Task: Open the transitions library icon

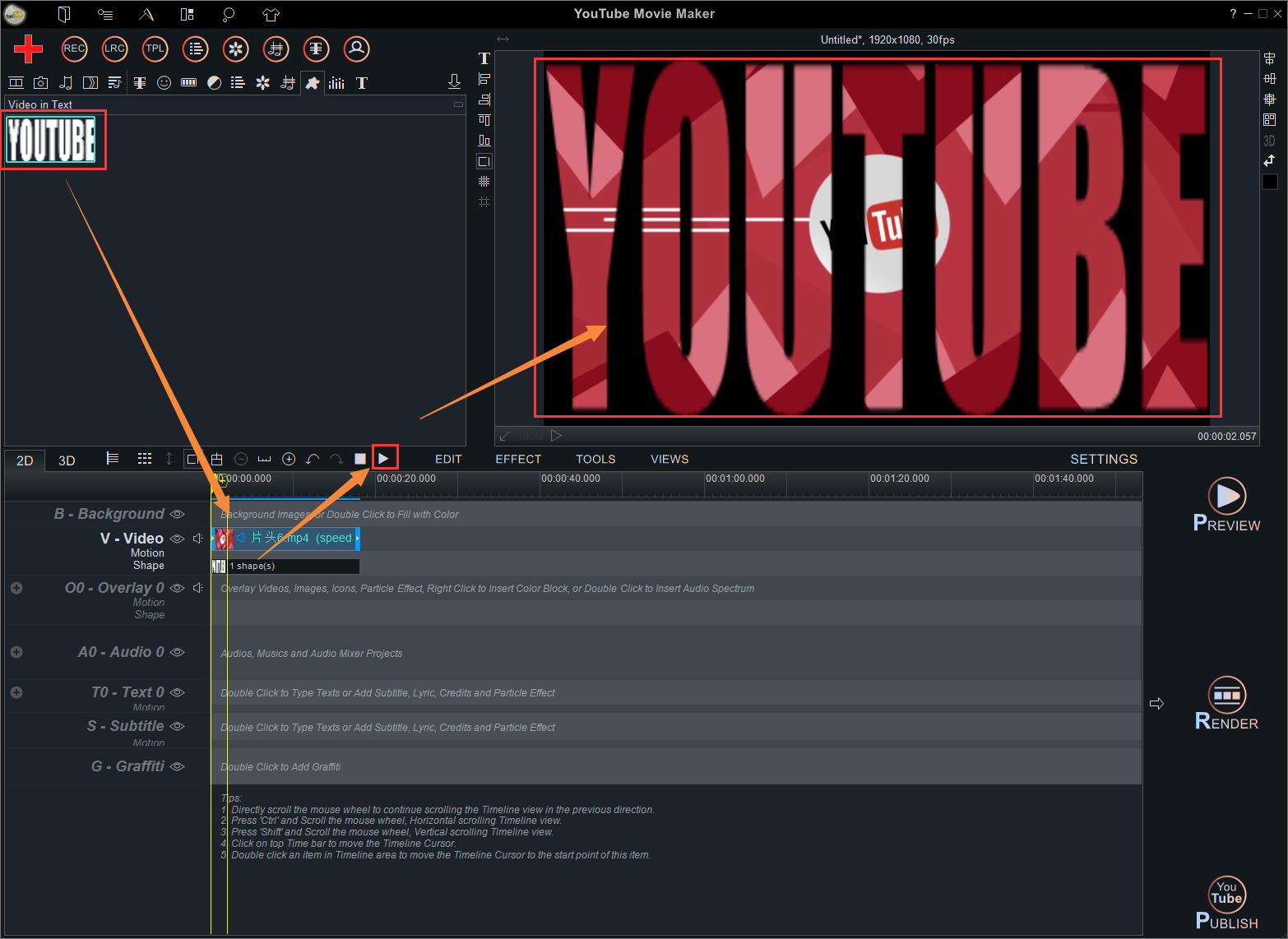Action: tap(90, 82)
